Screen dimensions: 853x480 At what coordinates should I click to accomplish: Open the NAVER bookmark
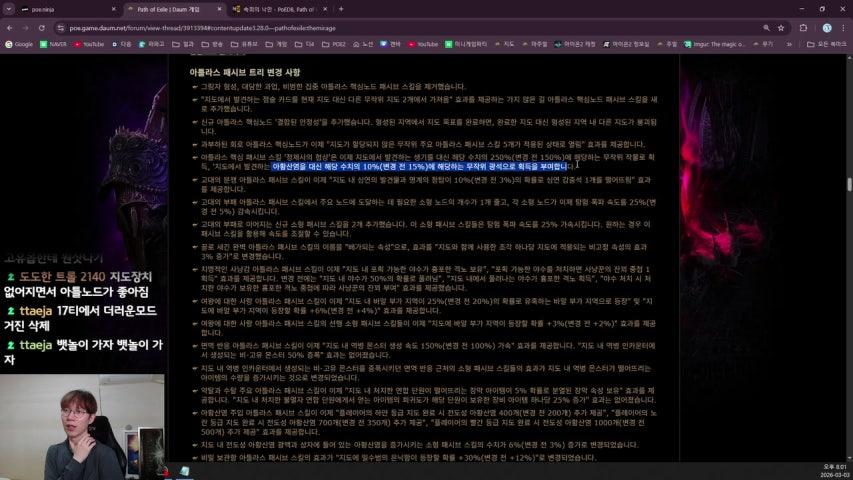point(53,44)
